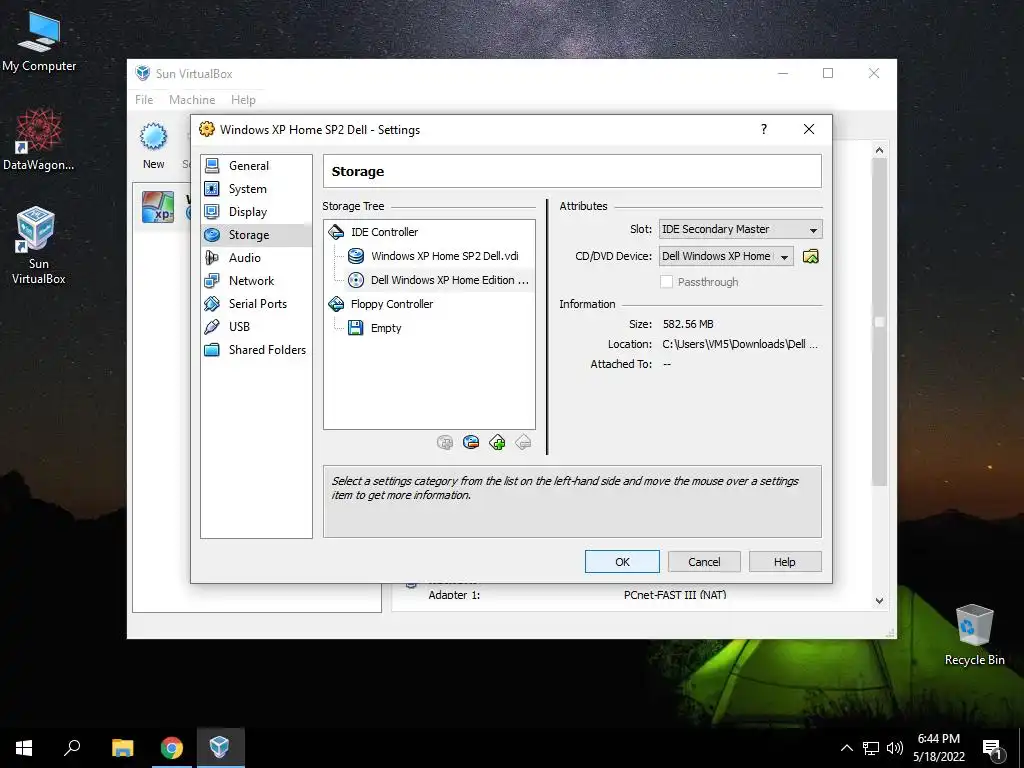Select the DataWagon desktop shortcut
Viewport: 1024px width, 768px height.
pyautogui.click(x=39, y=140)
